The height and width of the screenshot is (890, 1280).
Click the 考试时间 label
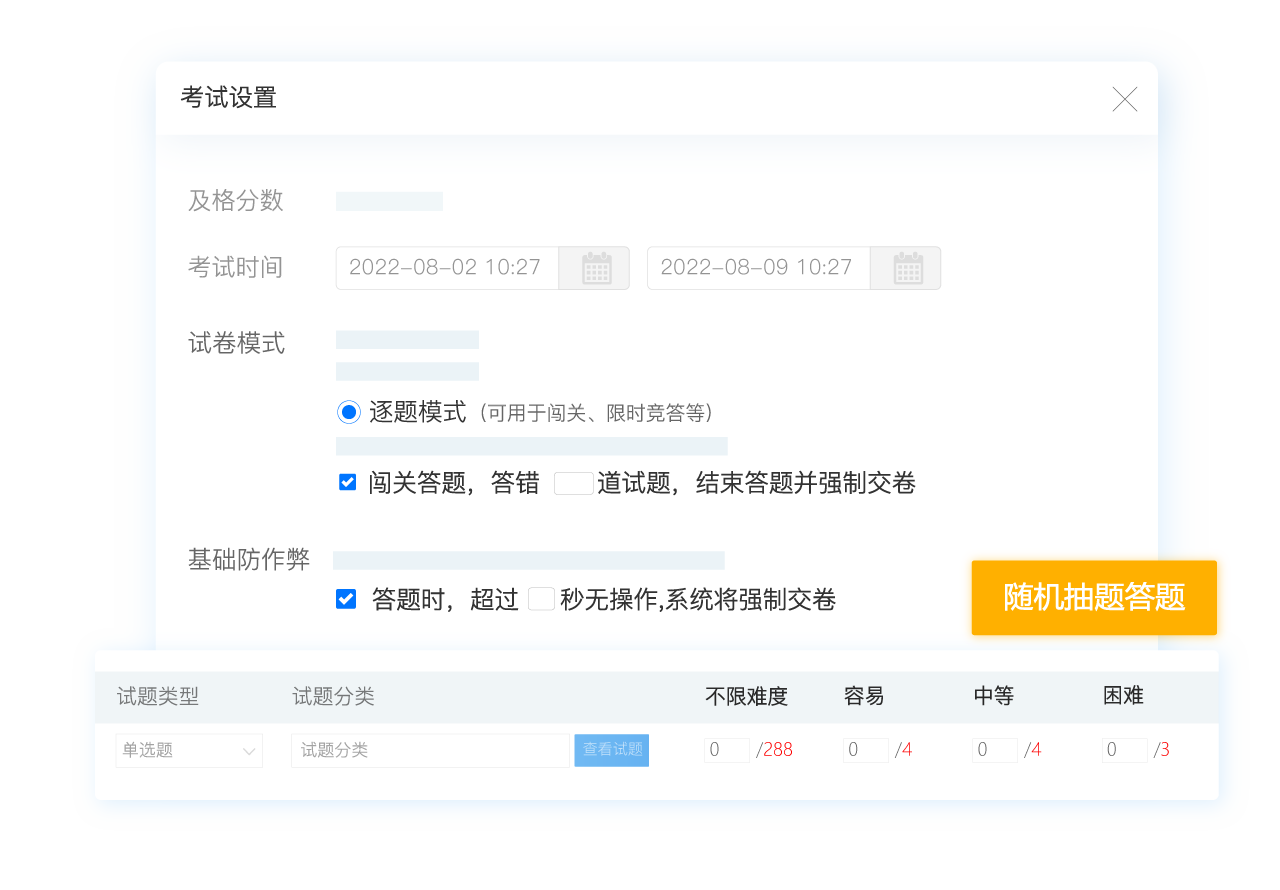click(x=236, y=267)
